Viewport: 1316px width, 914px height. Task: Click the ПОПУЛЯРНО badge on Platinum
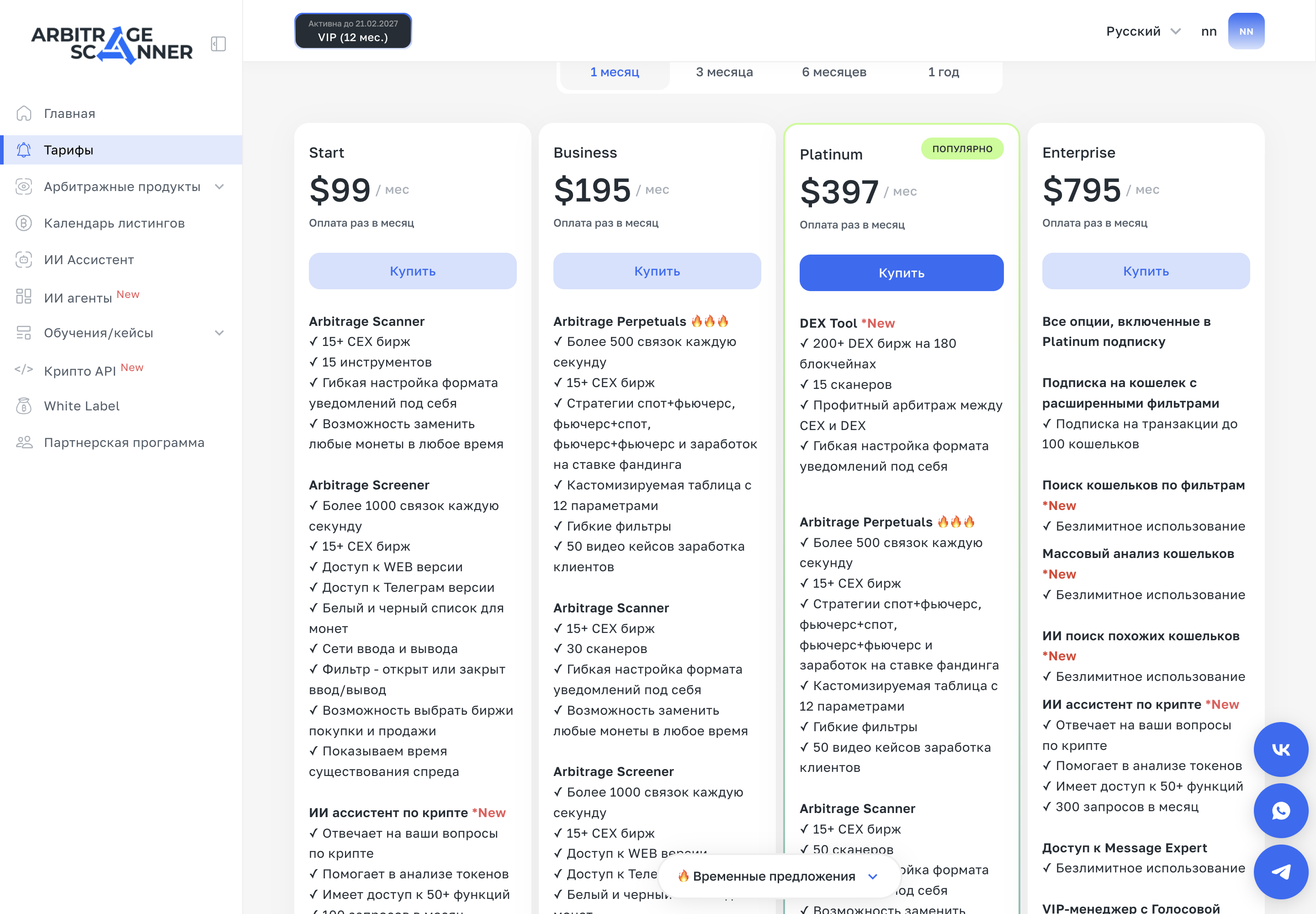pos(962,149)
